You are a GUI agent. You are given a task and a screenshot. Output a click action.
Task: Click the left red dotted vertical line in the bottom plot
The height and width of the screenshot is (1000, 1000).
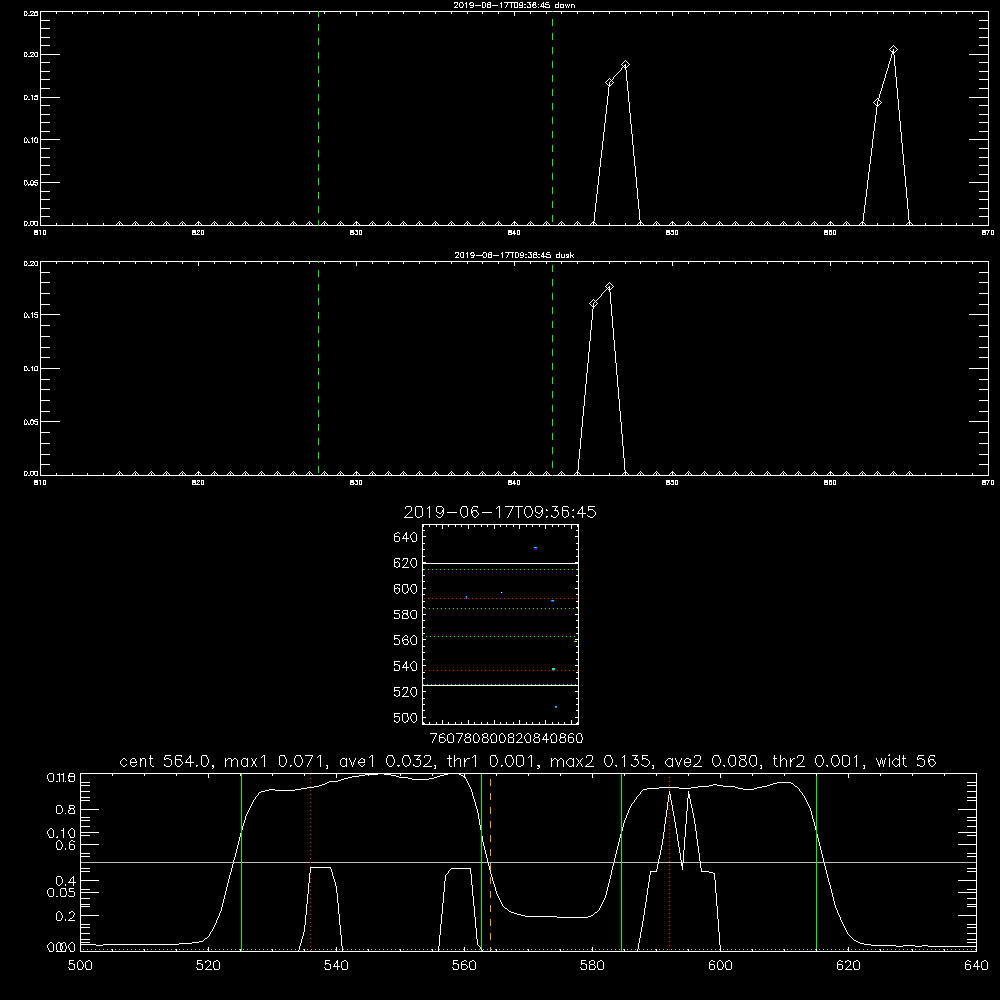pos(310,861)
